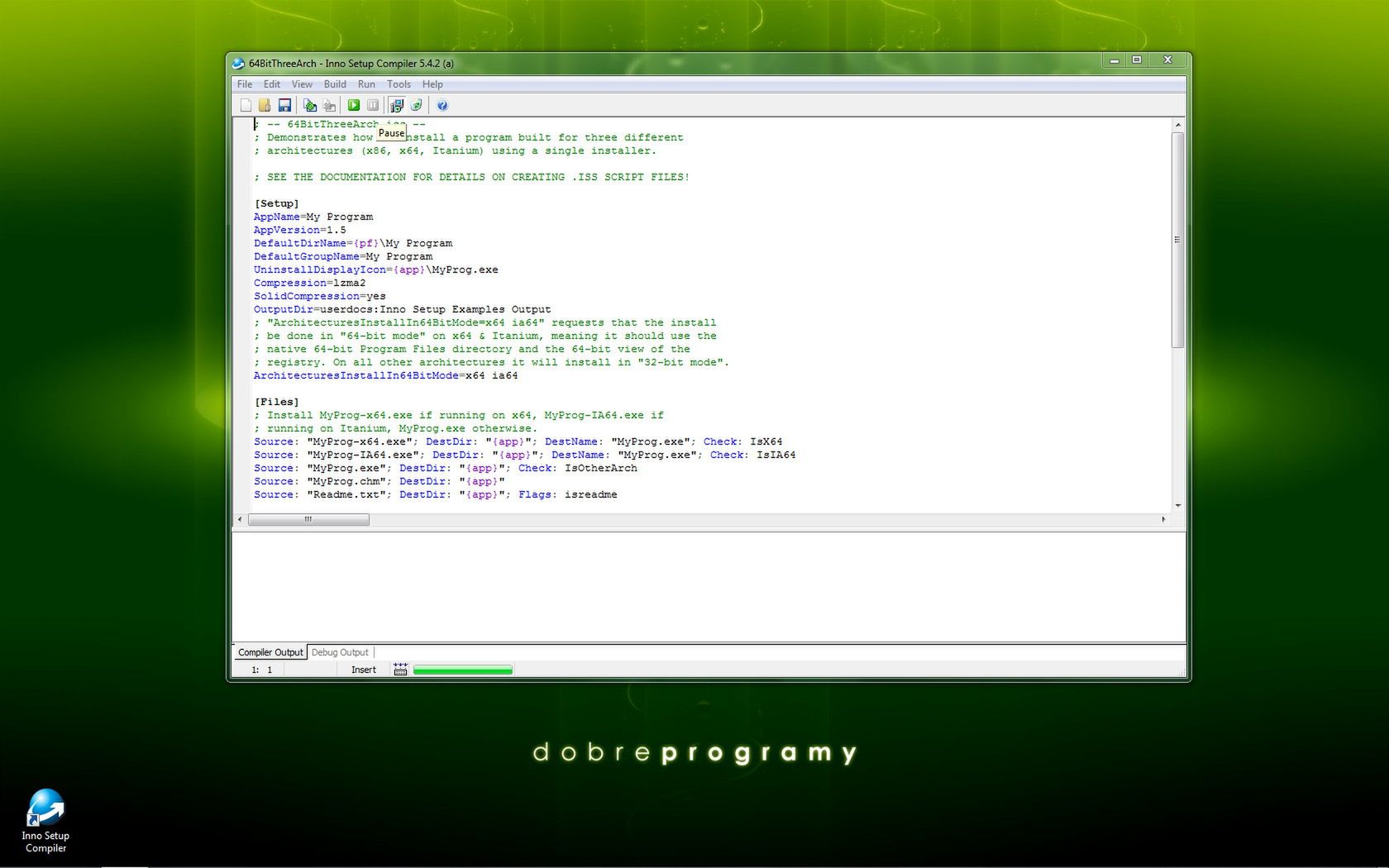Switch to the Debug Output tab

340,652
